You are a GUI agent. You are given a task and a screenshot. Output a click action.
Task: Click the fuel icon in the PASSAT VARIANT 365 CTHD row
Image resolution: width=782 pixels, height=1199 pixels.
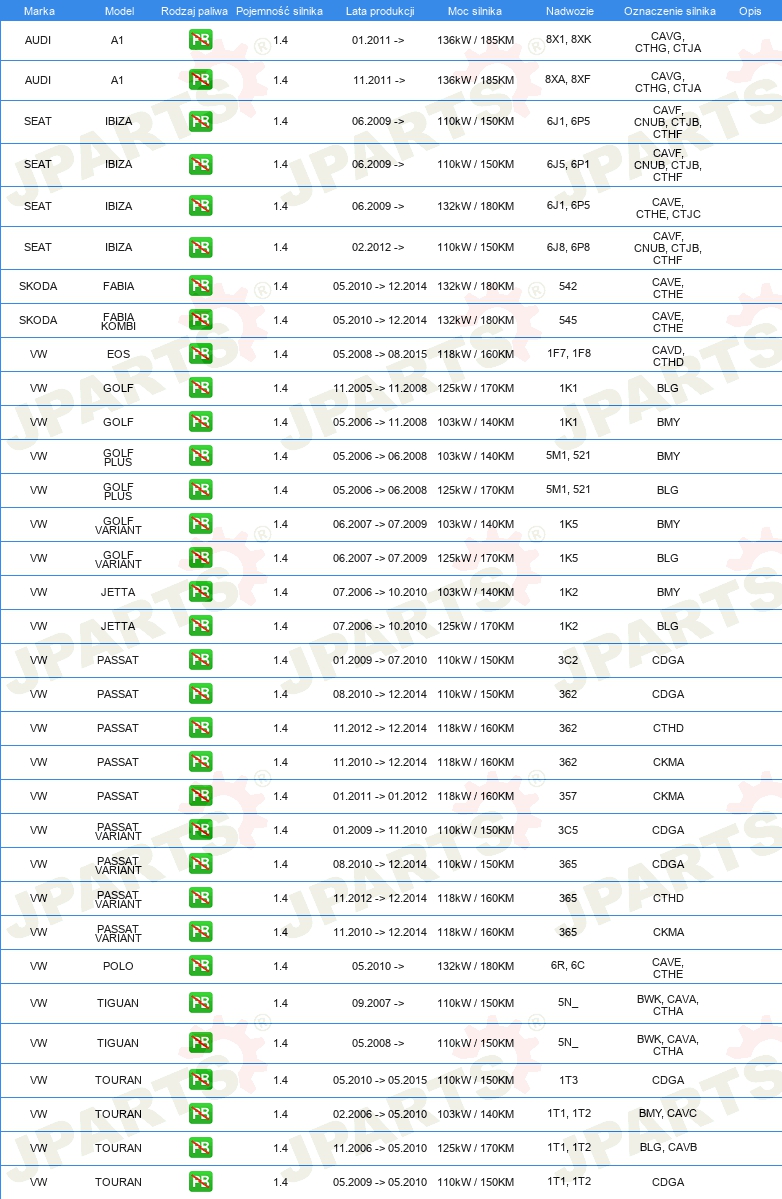[200, 898]
